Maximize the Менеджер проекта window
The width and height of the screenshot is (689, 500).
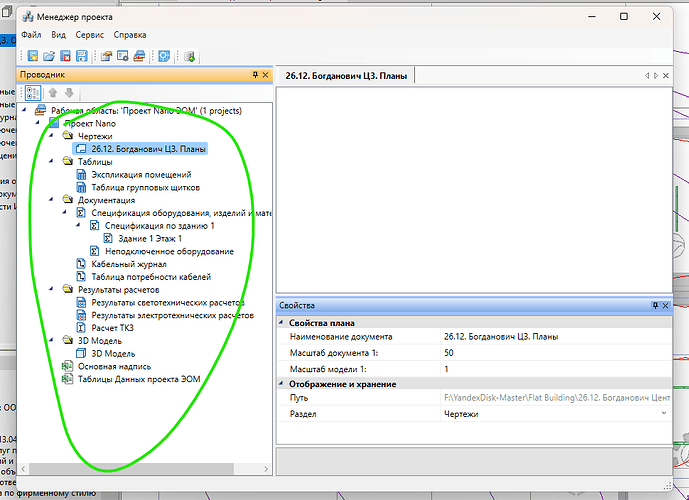624,17
